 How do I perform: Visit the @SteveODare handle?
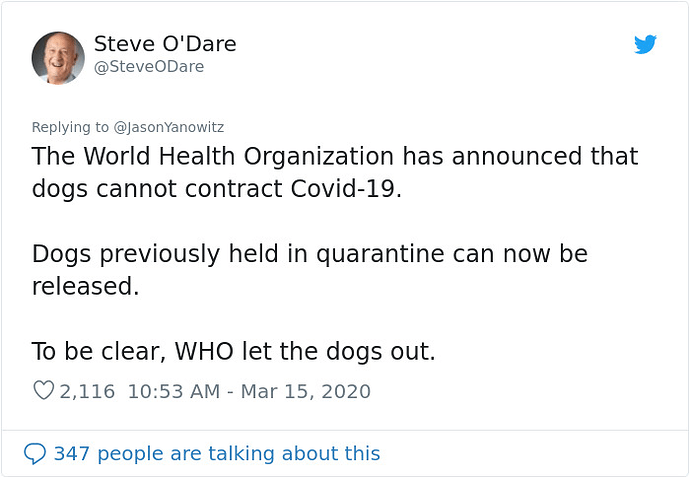(149, 67)
